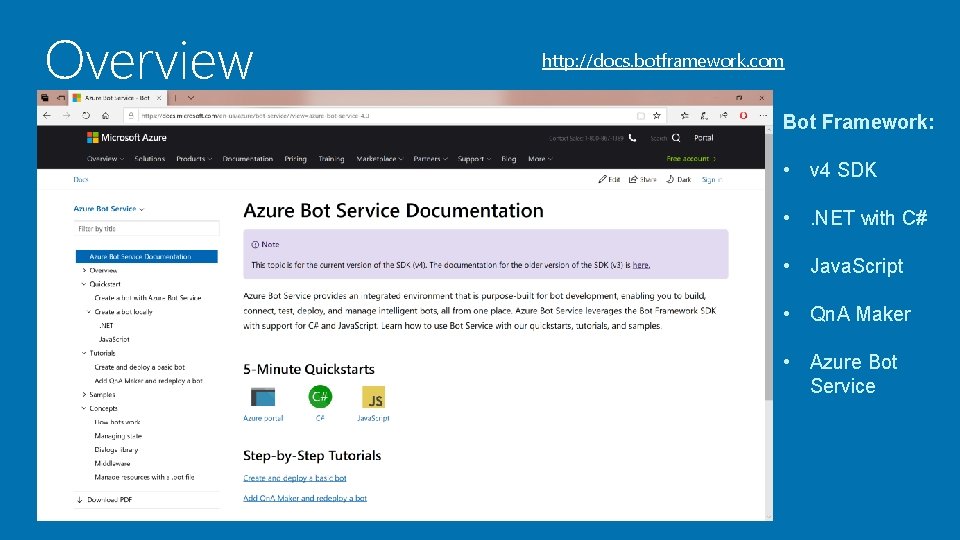Click the Filter by title field
Screen dimensions: 960x540
[146, 228]
